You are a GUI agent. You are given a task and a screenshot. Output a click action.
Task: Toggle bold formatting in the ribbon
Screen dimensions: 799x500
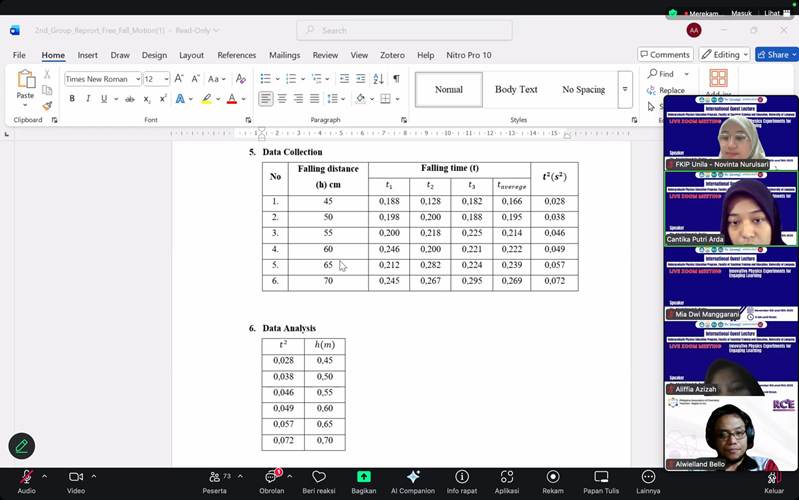[72, 99]
